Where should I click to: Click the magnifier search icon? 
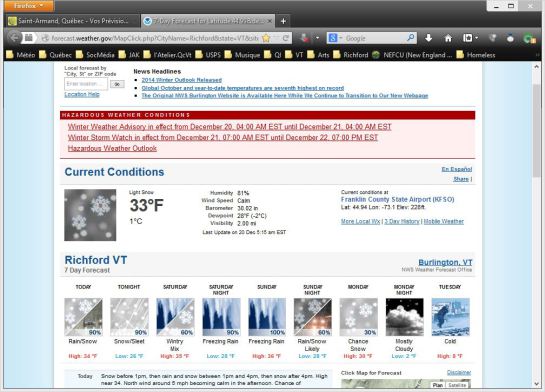click(x=411, y=38)
